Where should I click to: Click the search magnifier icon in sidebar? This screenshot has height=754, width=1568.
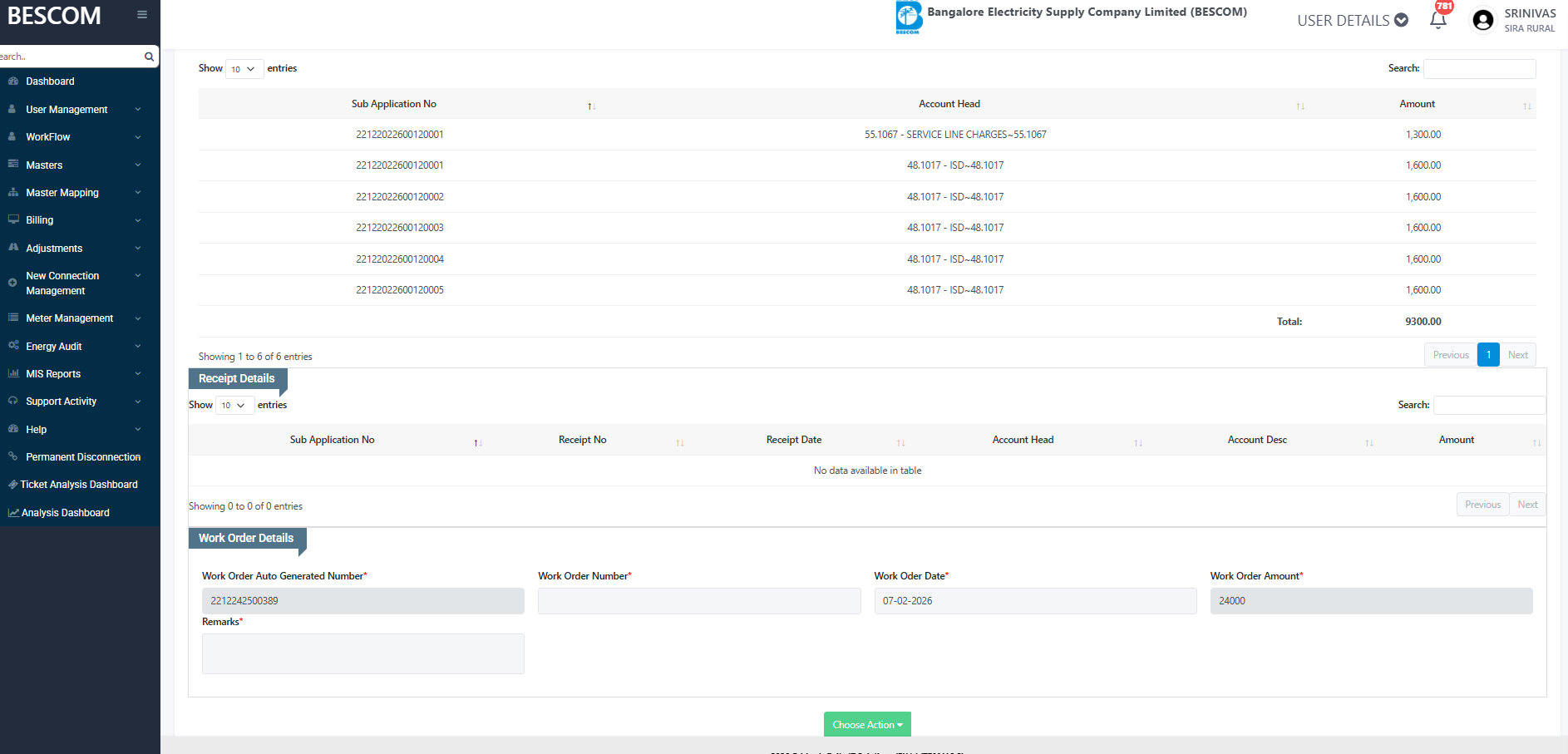click(x=149, y=57)
